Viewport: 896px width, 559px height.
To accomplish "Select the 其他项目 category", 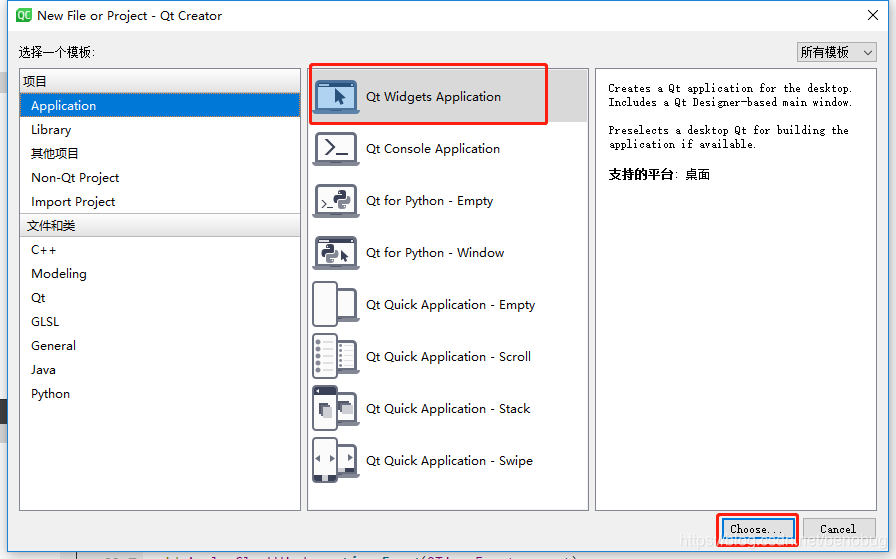I will [160, 154].
